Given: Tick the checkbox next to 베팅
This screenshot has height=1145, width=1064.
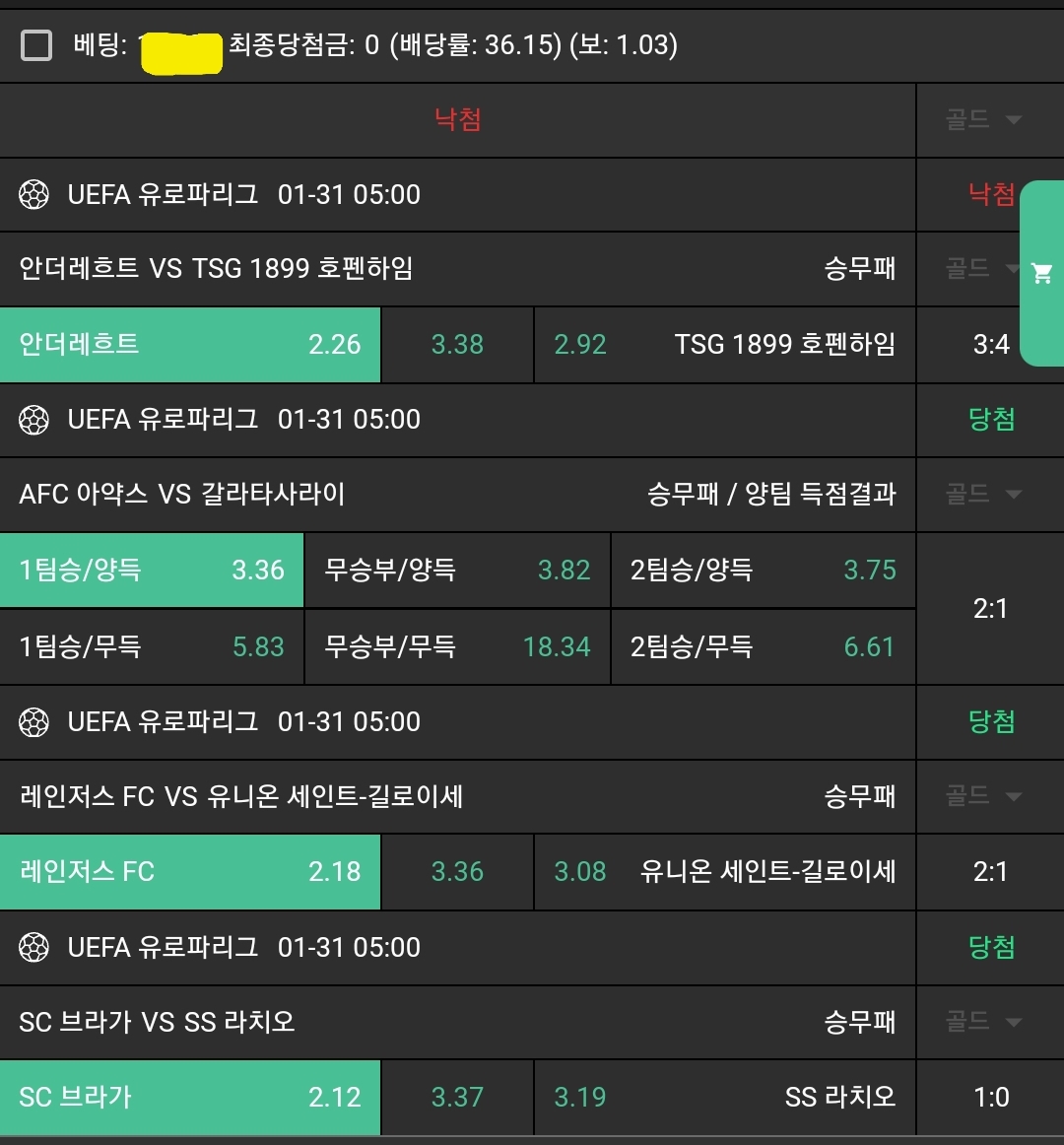Looking at the screenshot, I should click(x=36, y=45).
